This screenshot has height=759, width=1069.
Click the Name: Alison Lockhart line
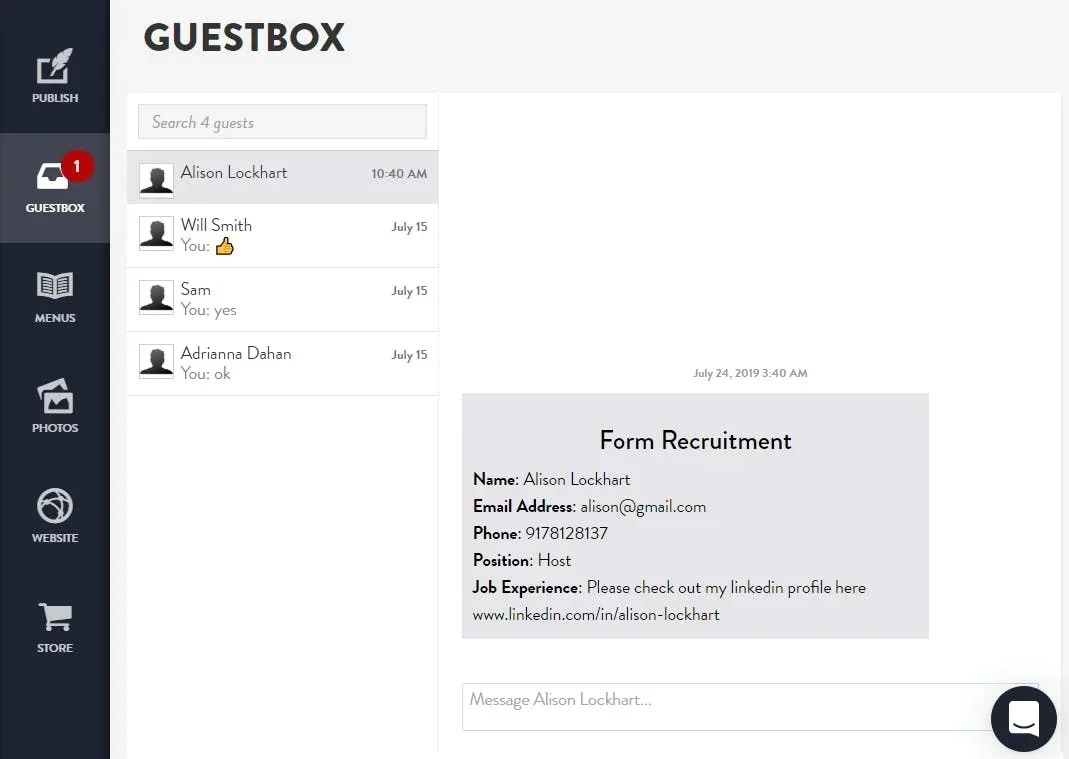(552, 479)
